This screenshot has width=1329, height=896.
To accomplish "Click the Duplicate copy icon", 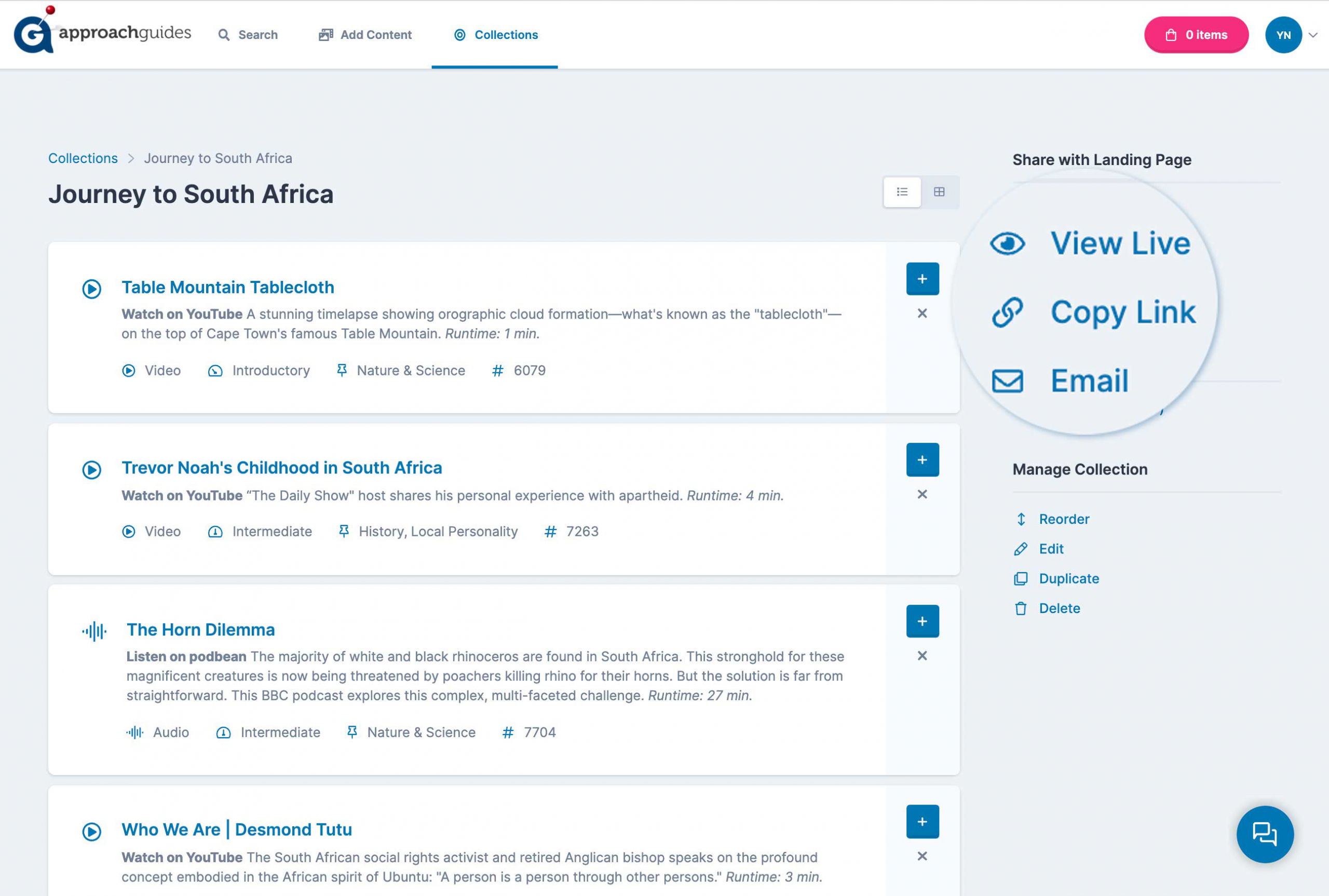I will tap(1021, 579).
